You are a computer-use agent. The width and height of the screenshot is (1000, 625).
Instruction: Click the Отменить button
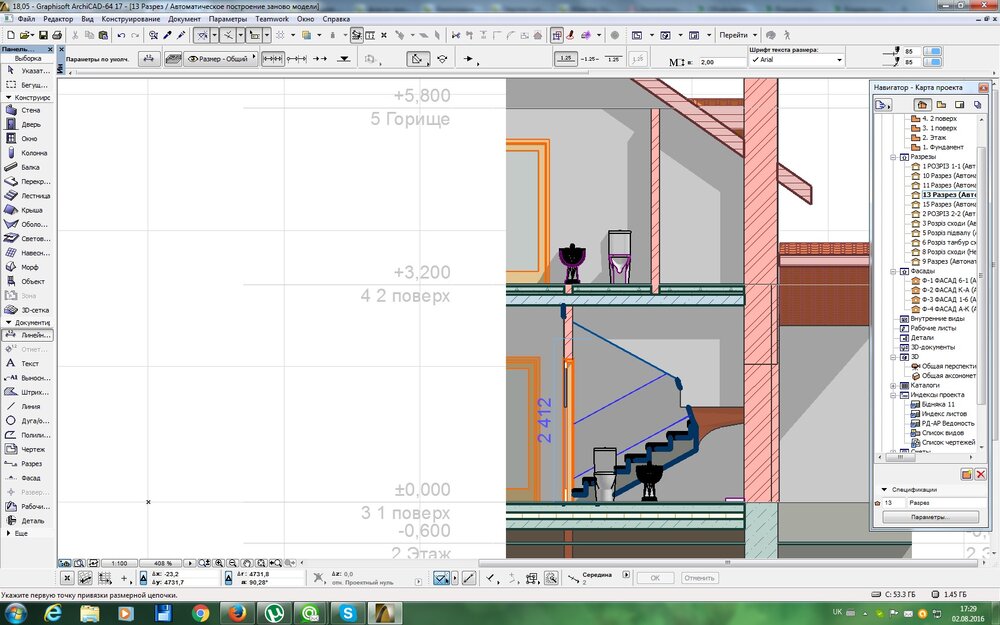699,578
